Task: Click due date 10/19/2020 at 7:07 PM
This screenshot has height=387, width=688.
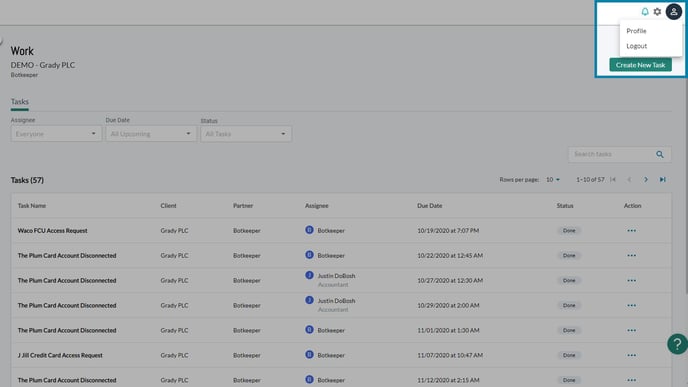Action: point(448,231)
